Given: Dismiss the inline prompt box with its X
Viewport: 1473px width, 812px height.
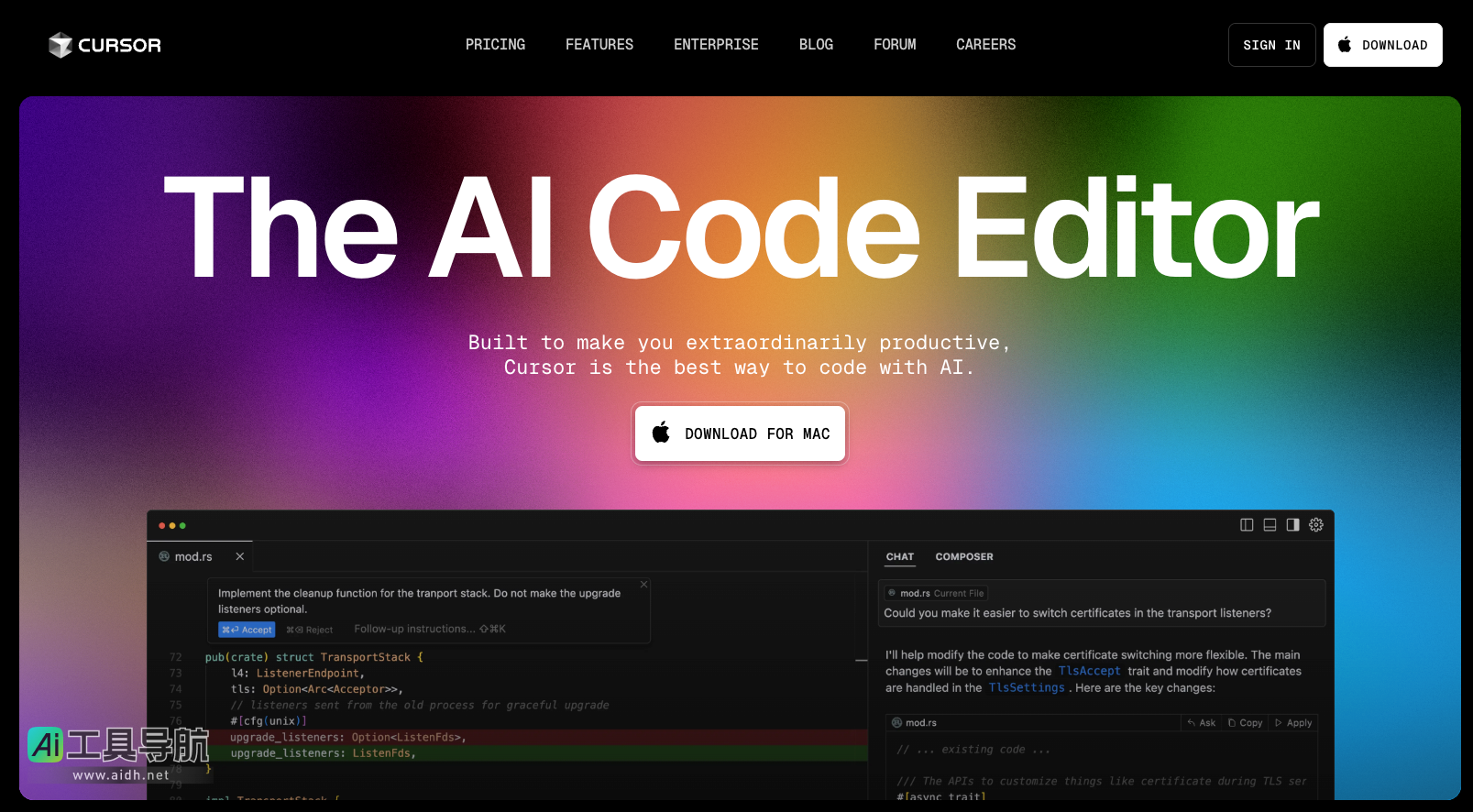Looking at the screenshot, I should 643,585.
